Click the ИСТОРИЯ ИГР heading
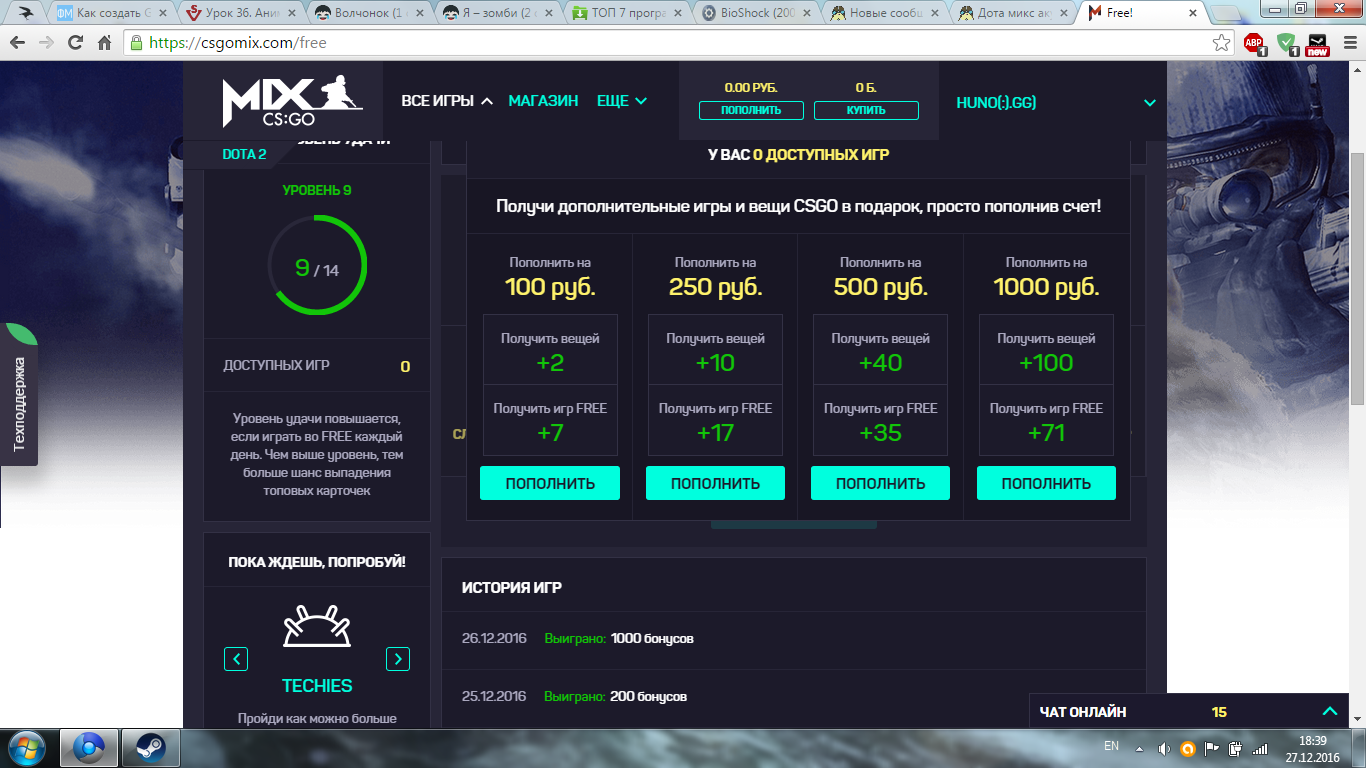The height and width of the screenshot is (768, 1366). tap(512, 587)
